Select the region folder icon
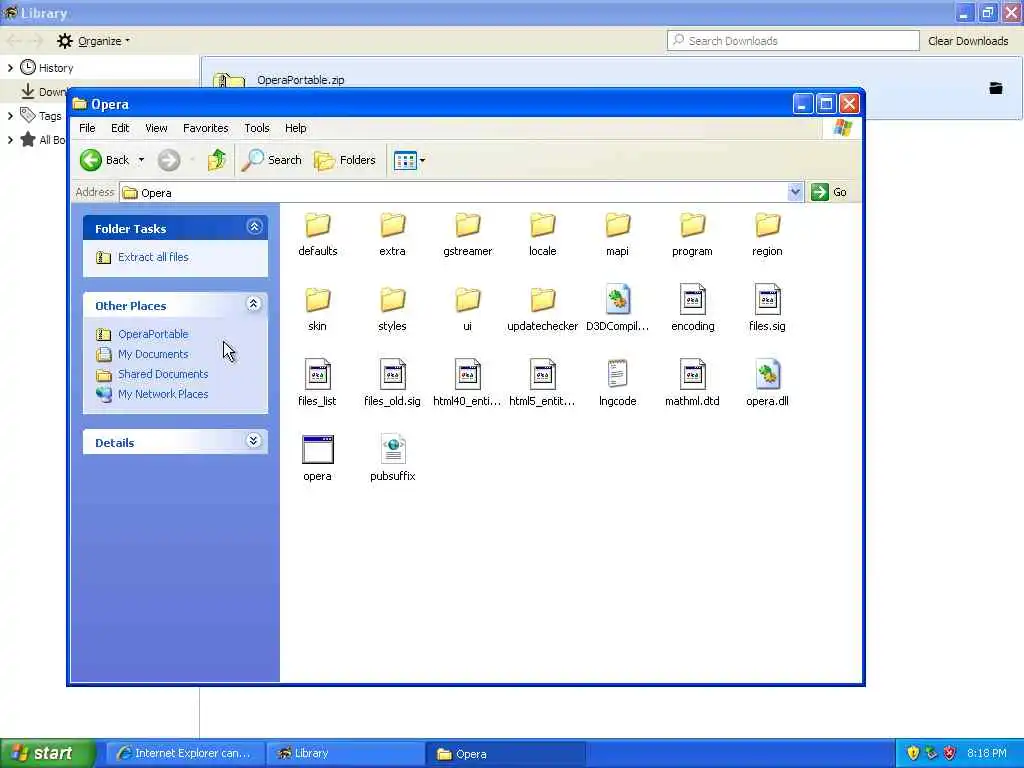Viewport: 1024px width, 768px height. click(x=767, y=226)
